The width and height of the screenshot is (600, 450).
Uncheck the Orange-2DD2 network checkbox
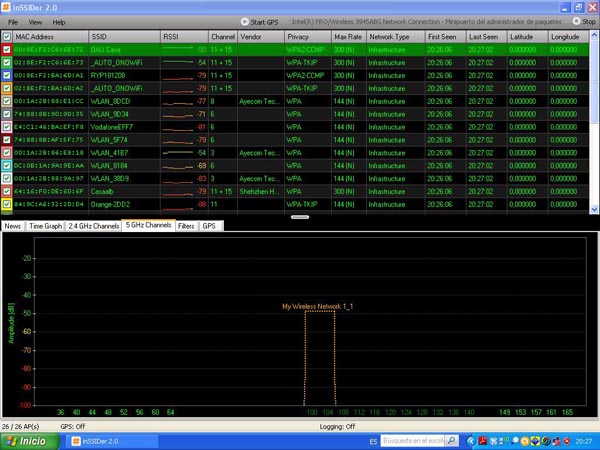pyautogui.click(x=7, y=204)
